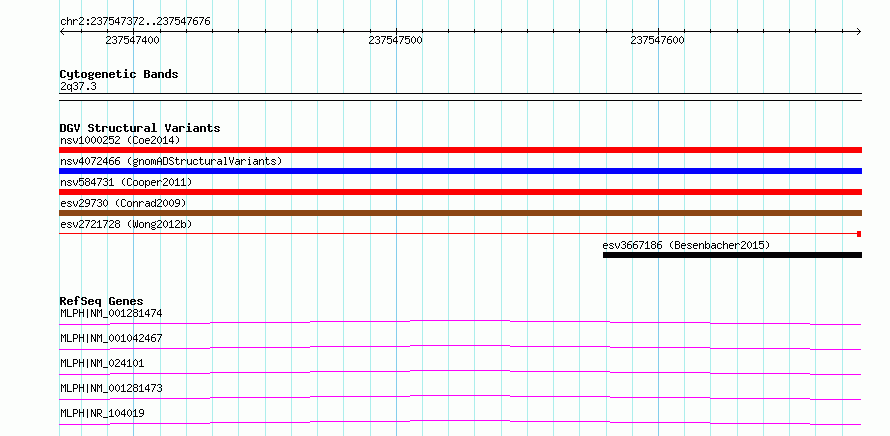Select the magenta intron line of NM_001281473
890x436 pixels.
tap(460, 396)
